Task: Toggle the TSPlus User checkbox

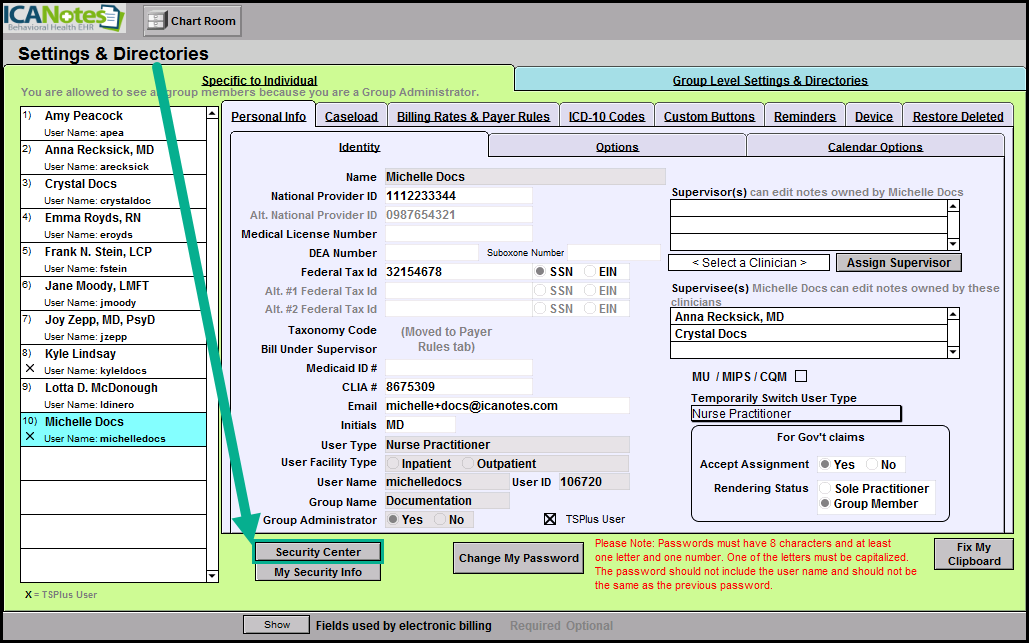Action: pyautogui.click(x=549, y=519)
